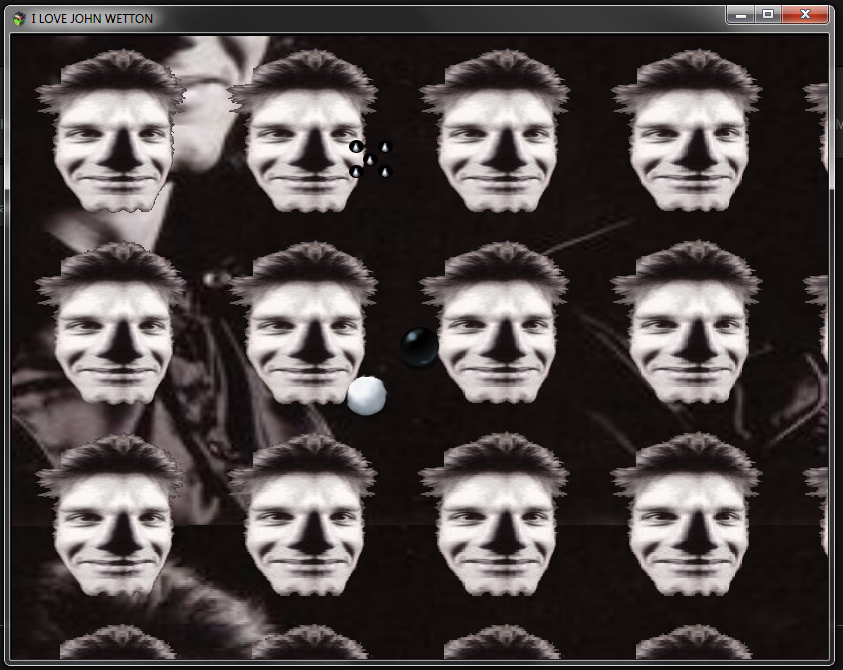The width and height of the screenshot is (843, 670).
Task: Click the 'I LOVE JOHN WETTON' title text
Action: coord(92,19)
